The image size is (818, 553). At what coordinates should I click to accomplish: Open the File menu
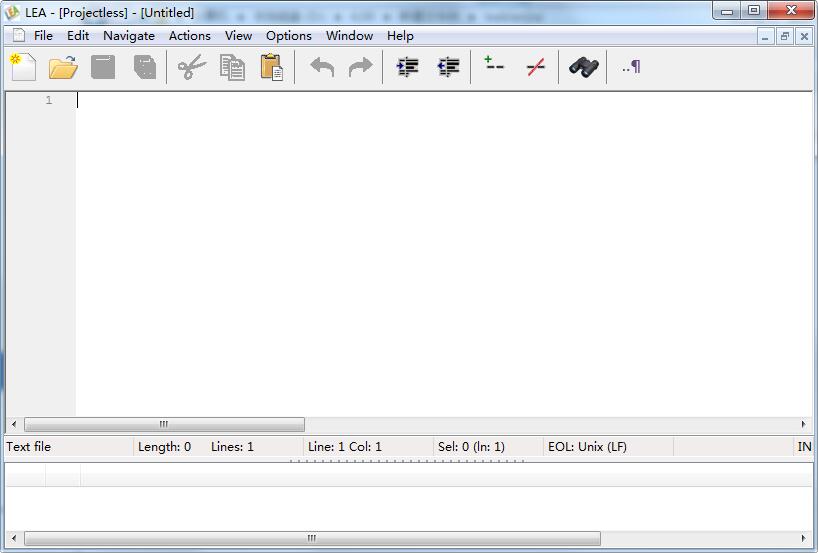(x=43, y=35)
